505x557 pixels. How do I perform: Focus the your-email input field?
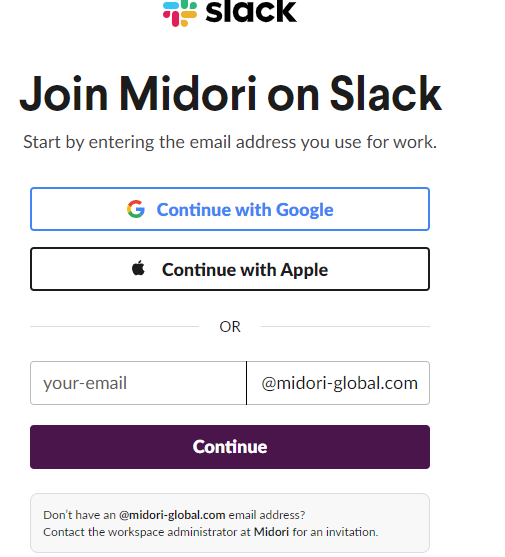point(138,383)
